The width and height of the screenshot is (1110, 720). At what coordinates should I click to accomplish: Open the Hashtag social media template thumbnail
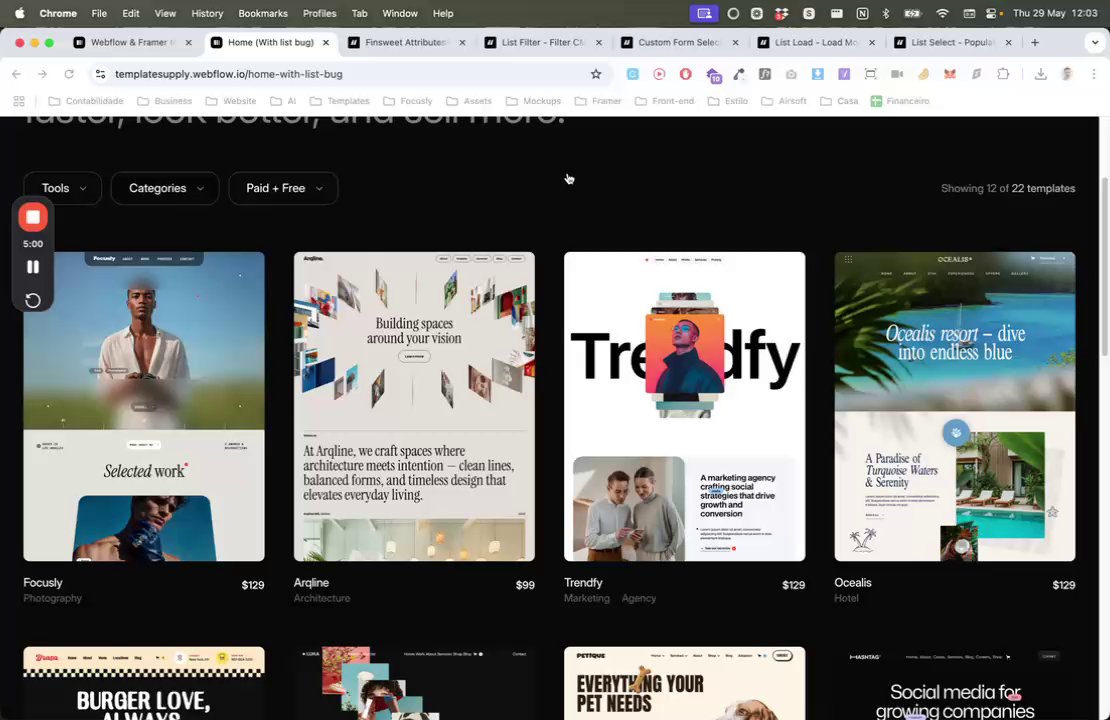click(955, 683)
